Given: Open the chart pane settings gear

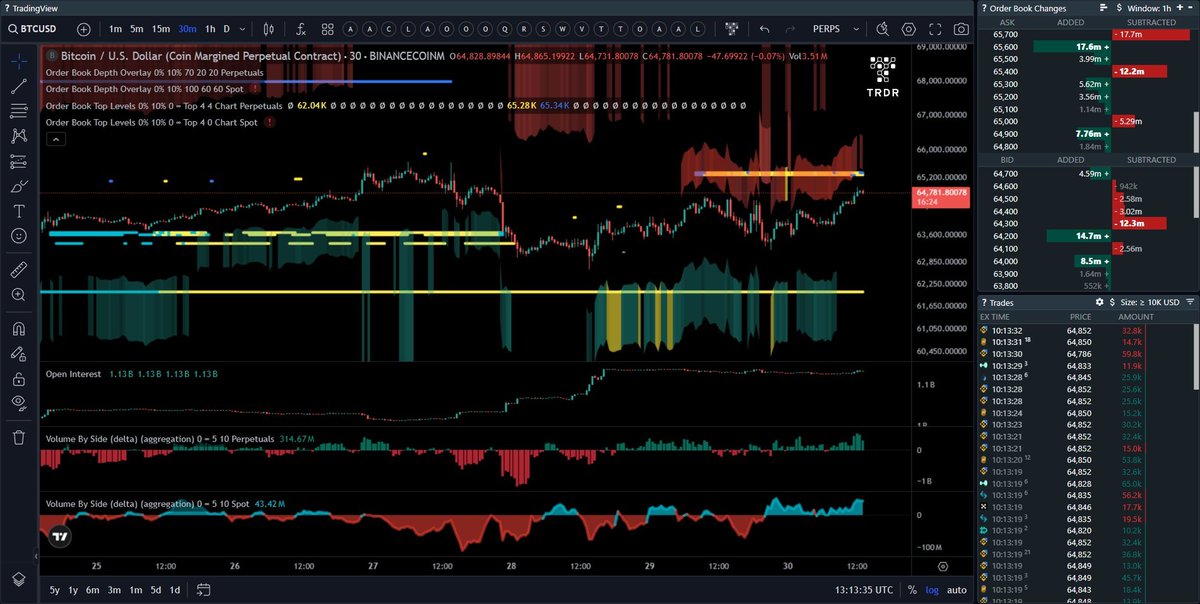Looking at the screenshot, I should point(942,565).
